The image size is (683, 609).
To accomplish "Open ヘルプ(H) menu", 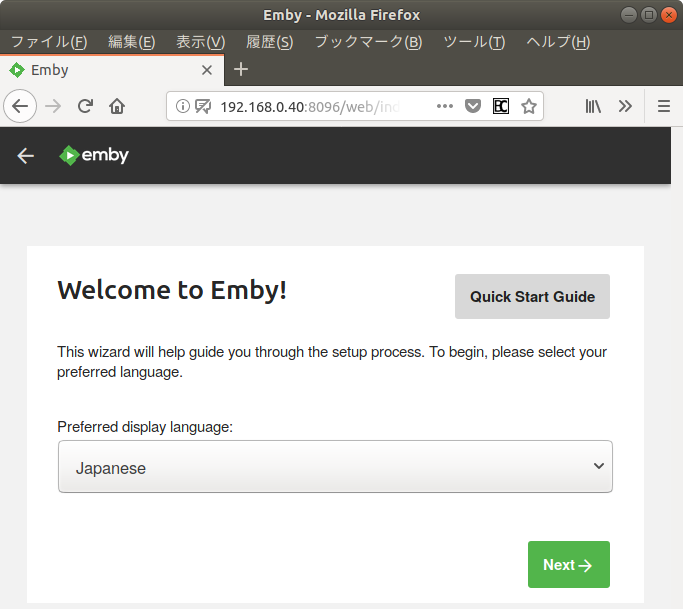I will coord(558,42).
